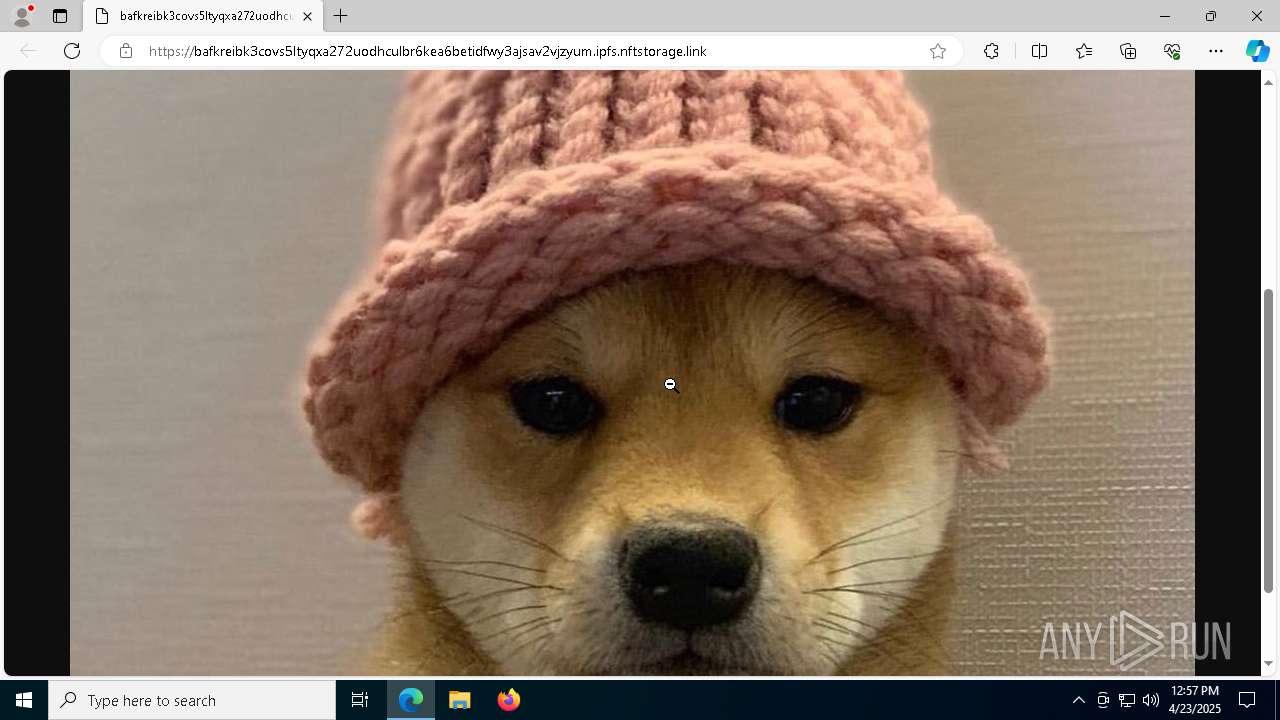
Task: Click the vertical scrollbar thumb
Action: point(1269,440)
